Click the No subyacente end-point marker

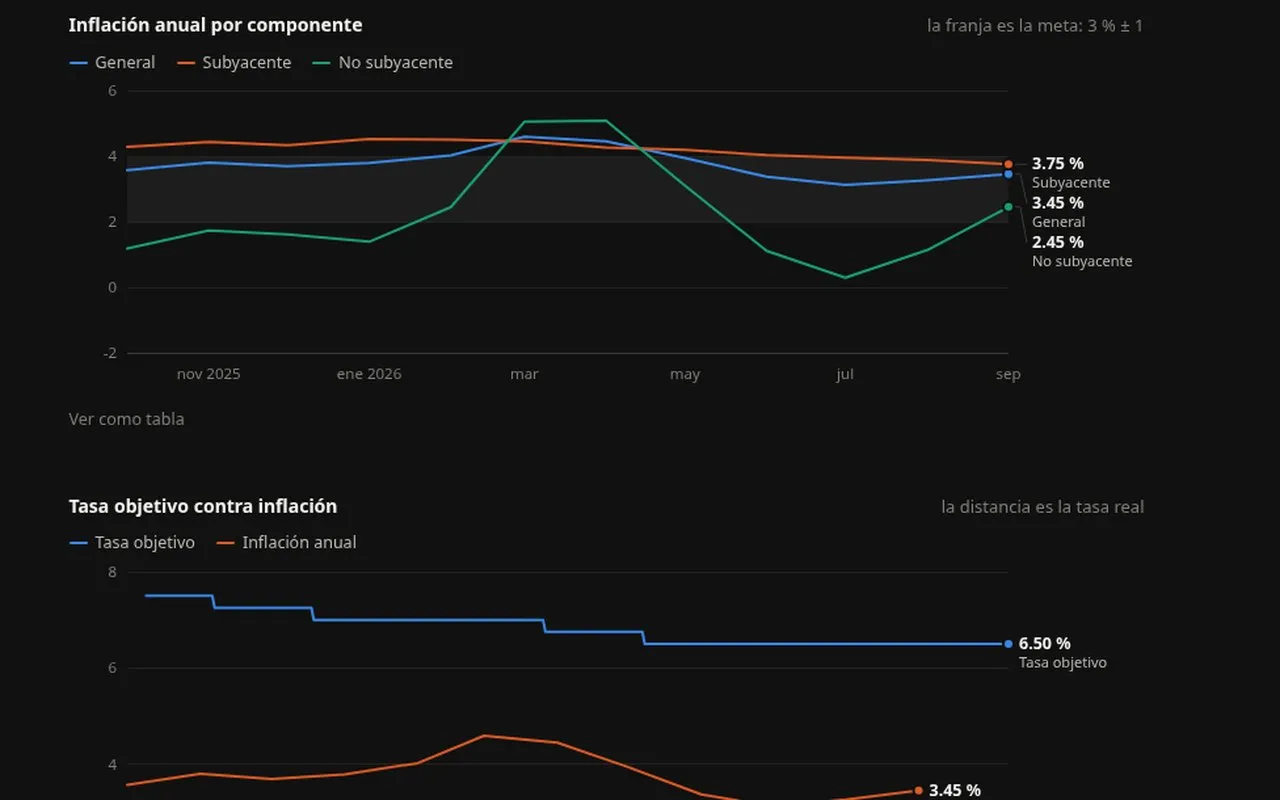(x=1008, y=207)
